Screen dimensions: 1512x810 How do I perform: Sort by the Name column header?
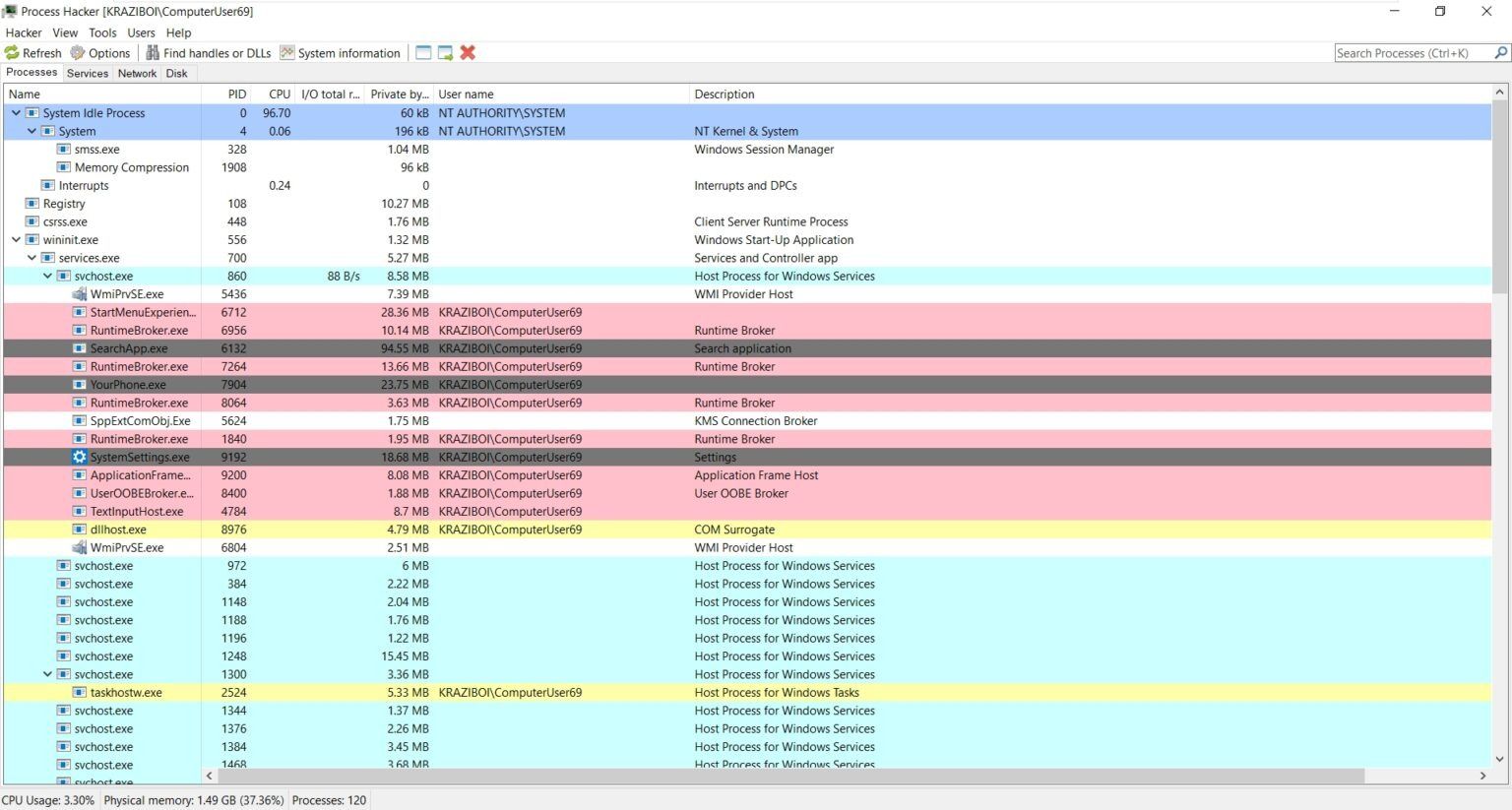[102, 94]
